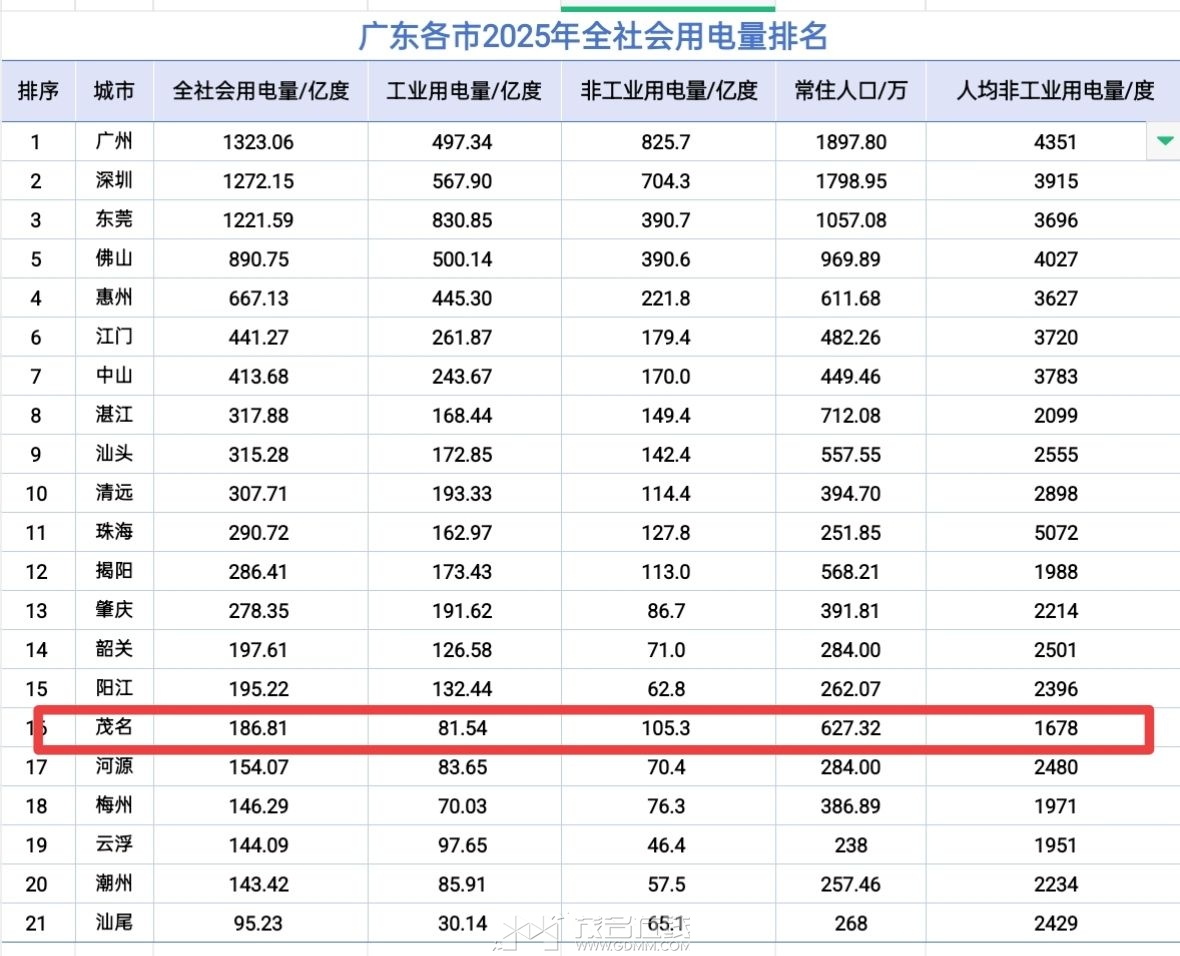Select rank number 21 cell
Screen dimensions: 1180x956
pyautogui.click(x=37, y=923)
